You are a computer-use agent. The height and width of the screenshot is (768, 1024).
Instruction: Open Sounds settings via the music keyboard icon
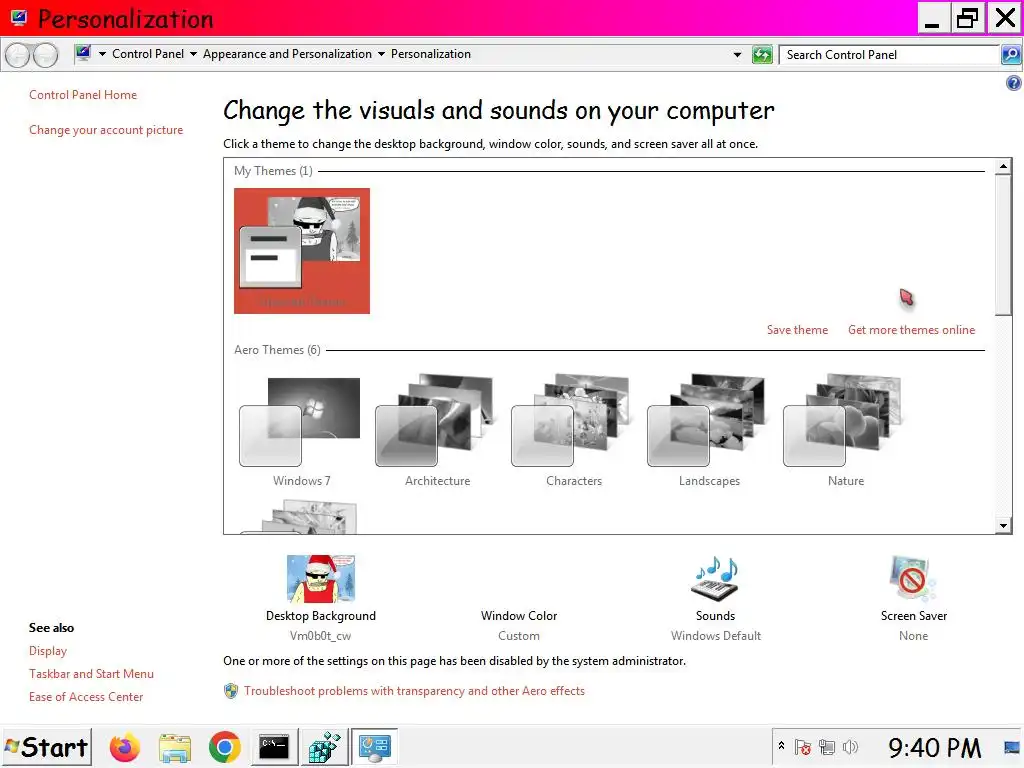point(716,579)
